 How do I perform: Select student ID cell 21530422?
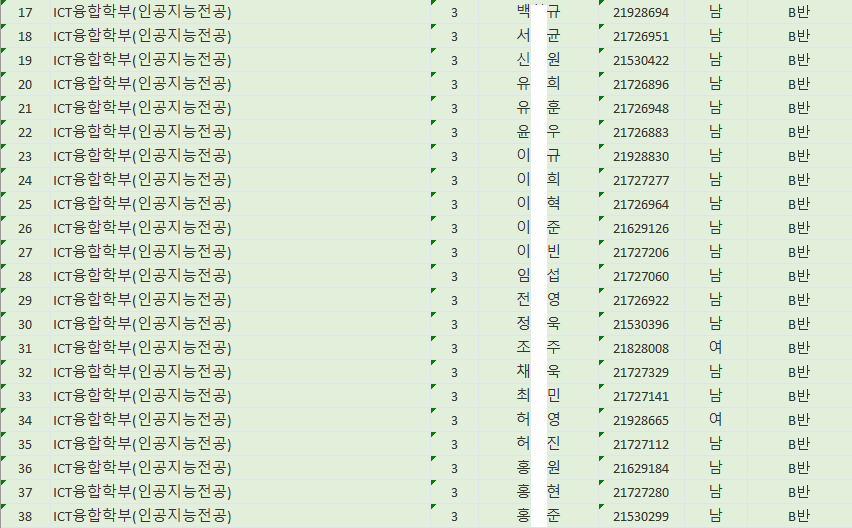(640, 60)
